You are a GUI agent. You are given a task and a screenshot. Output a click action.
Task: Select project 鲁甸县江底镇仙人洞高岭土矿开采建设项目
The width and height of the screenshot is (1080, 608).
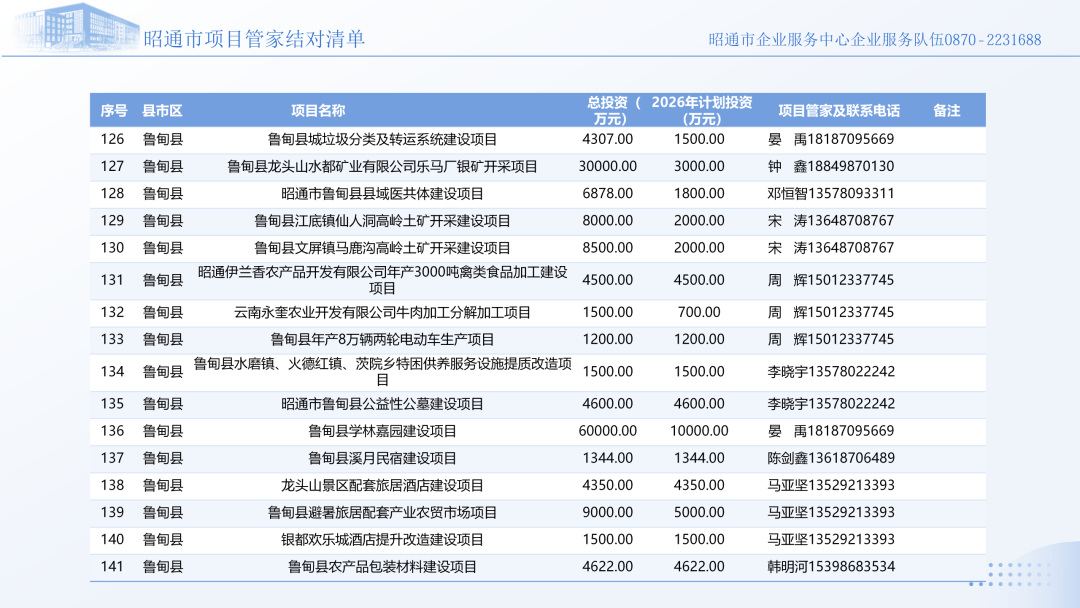coord(382,221)
